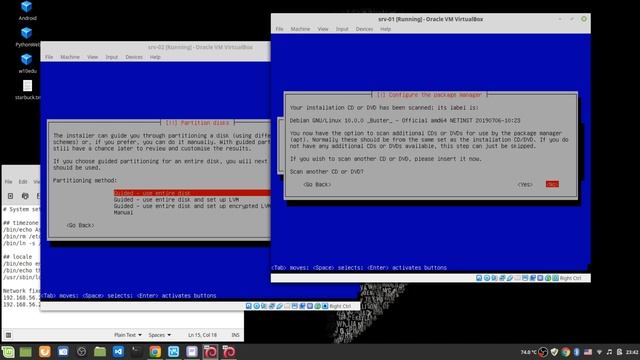This screenshot has height=360, width=640.
Task: Open the Linux Mint start menu
Action: (8, 352)
